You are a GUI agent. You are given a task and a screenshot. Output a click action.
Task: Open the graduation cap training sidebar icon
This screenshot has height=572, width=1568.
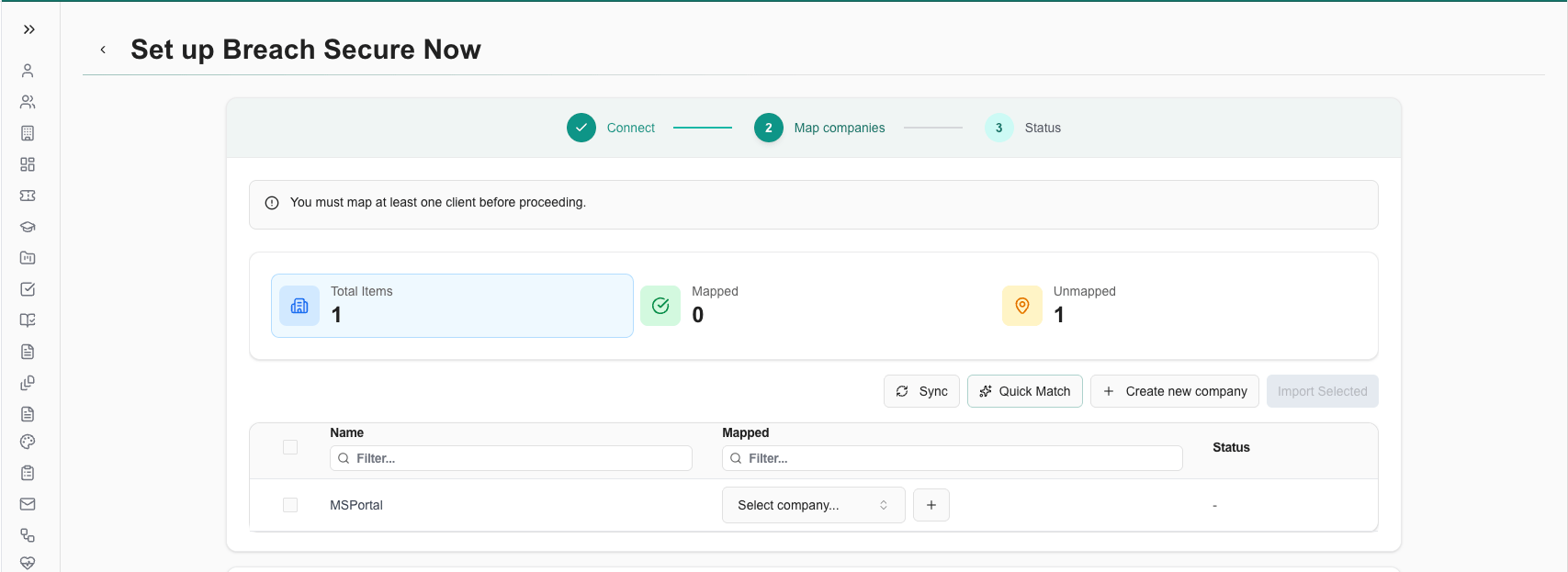[x=28, y=227]
